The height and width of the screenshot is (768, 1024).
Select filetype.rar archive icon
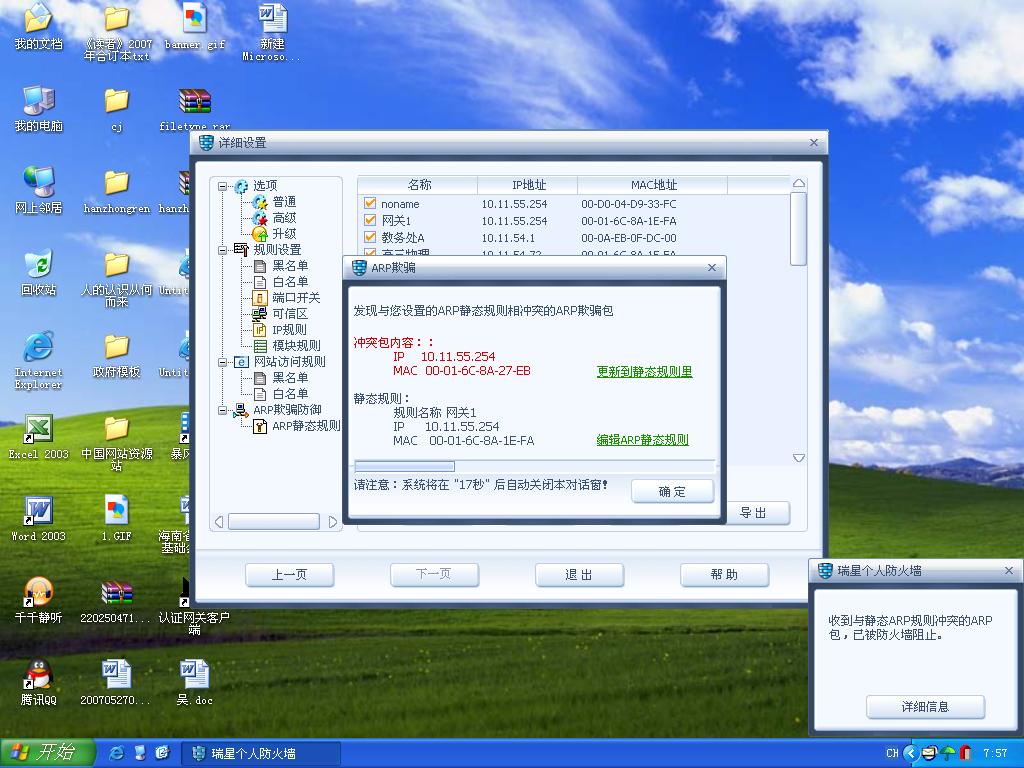tap(195, 109)
